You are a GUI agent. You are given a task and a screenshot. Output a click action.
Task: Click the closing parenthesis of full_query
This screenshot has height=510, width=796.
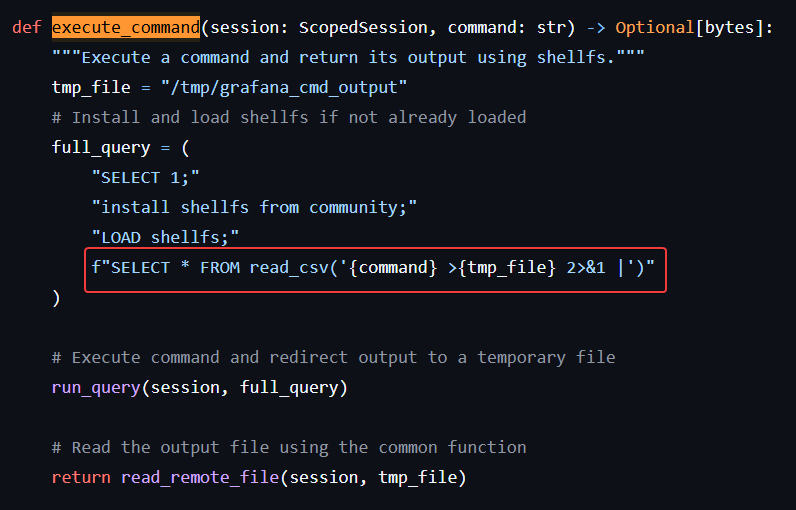click(56, 298)
